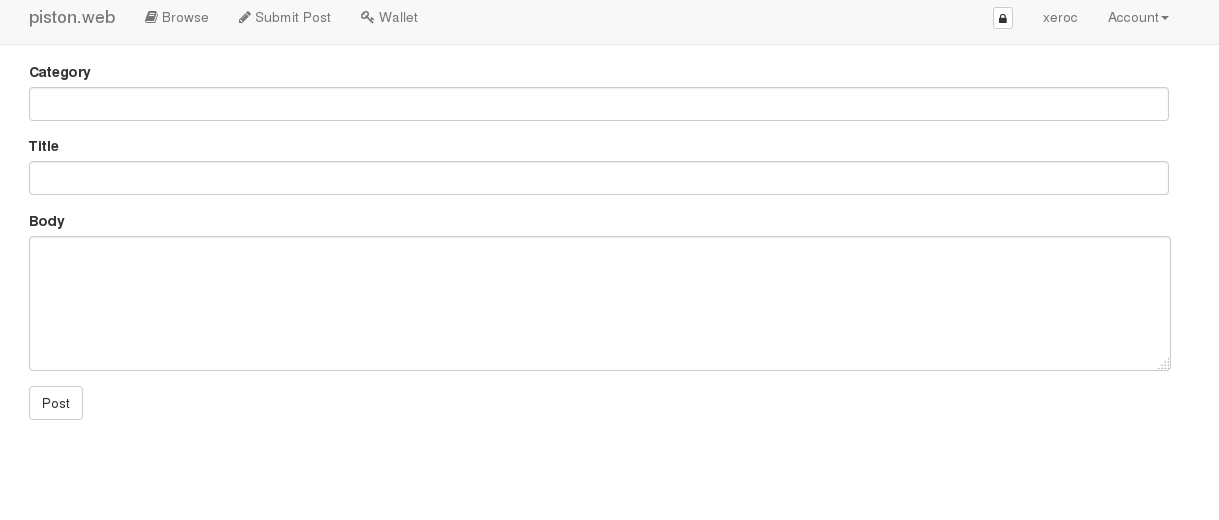Image resolution: width=1219 pixels, height=520 pixels.
Task: Focus the Title input field
Action: click(x=599, y=178)
